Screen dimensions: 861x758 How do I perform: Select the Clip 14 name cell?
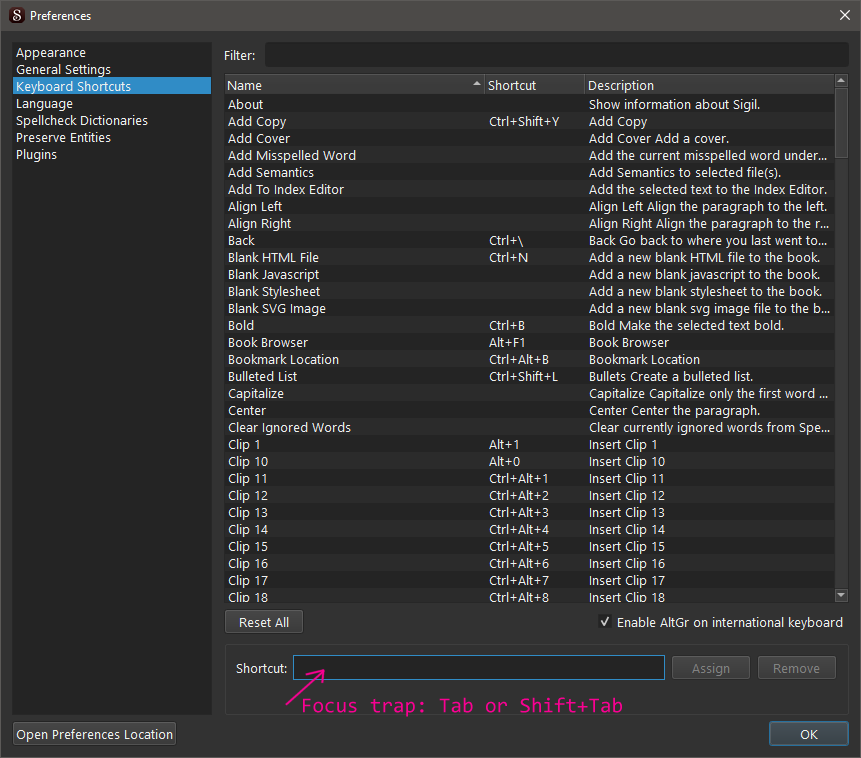(355, 530)
